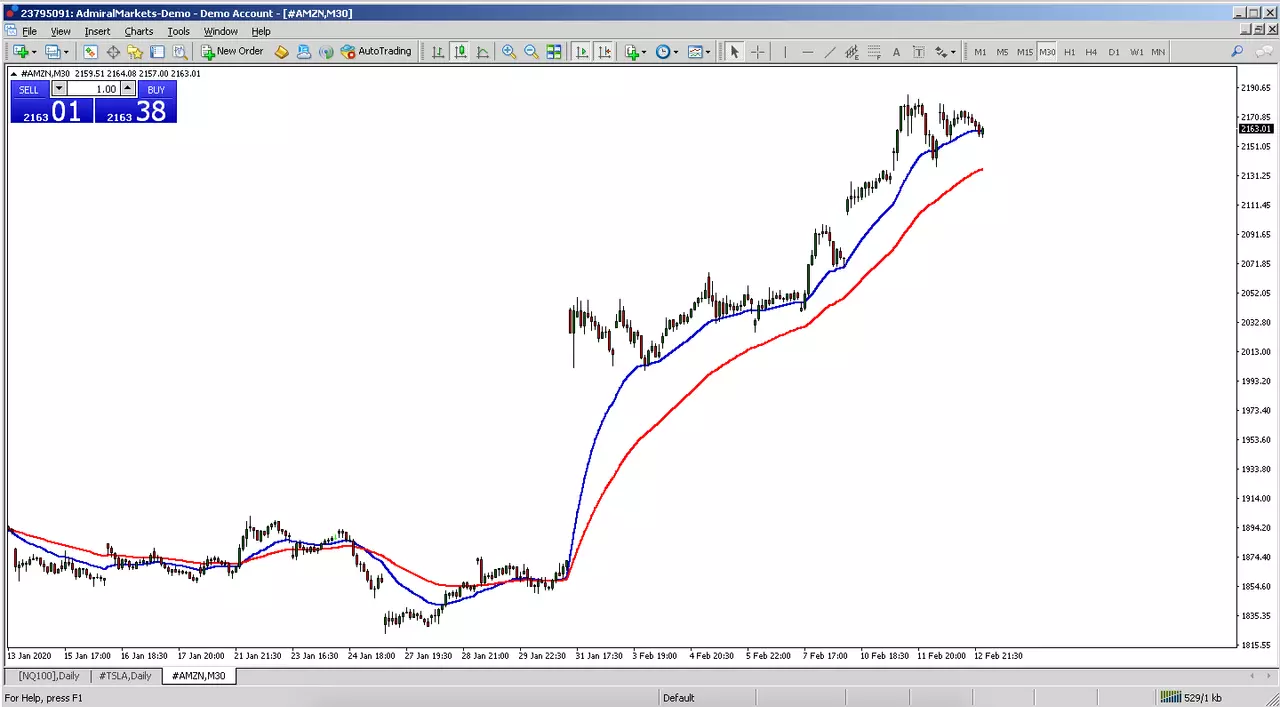Toggle the AutoTrading button
Screen dimensions: 1280x707
(x=376, y=52)
